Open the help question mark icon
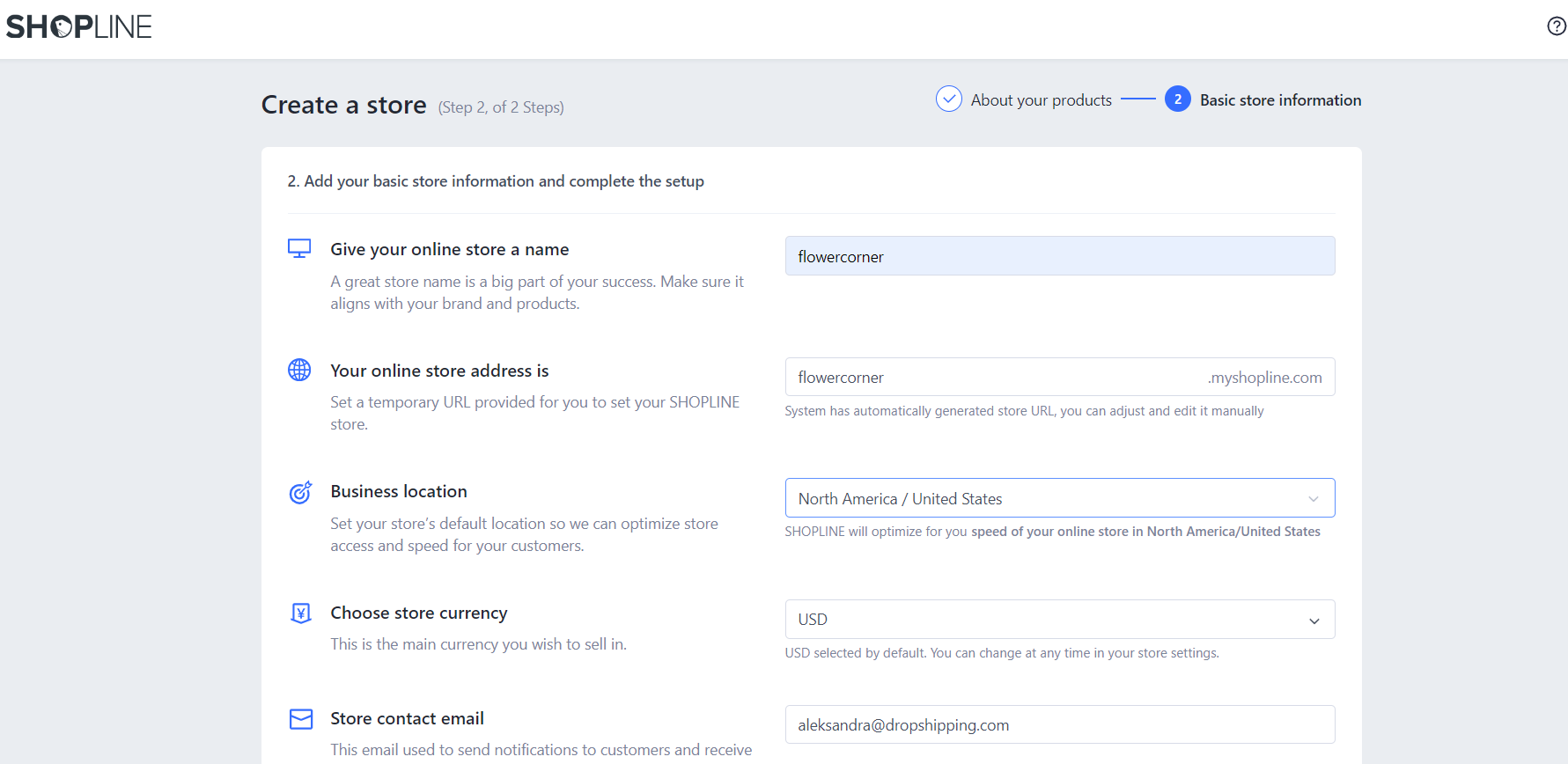Image resolution: width=1568 pixels, height=764 pixels. tap(1557, 26)
